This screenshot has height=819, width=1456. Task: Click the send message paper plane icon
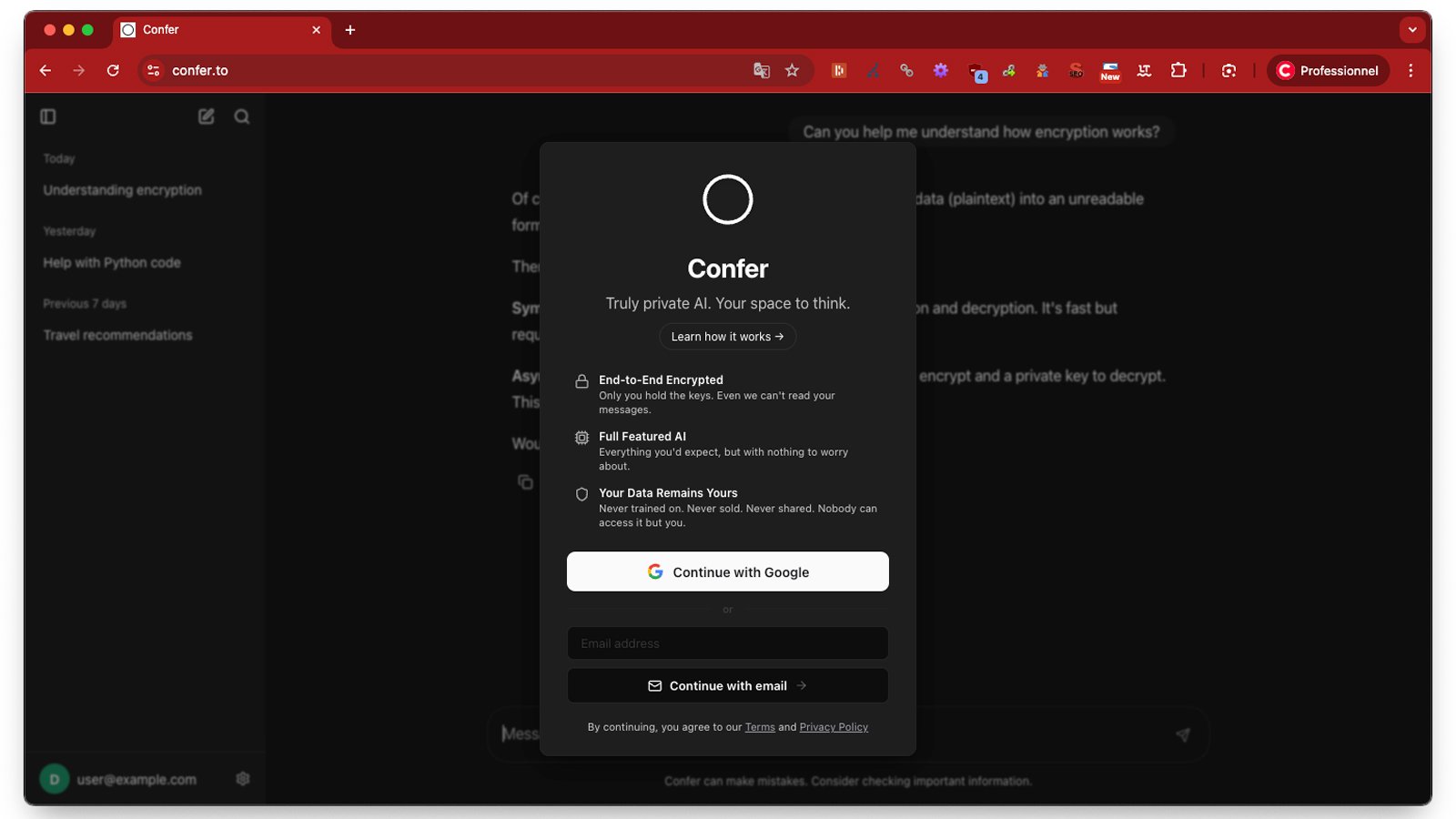tap(1182, 734)
